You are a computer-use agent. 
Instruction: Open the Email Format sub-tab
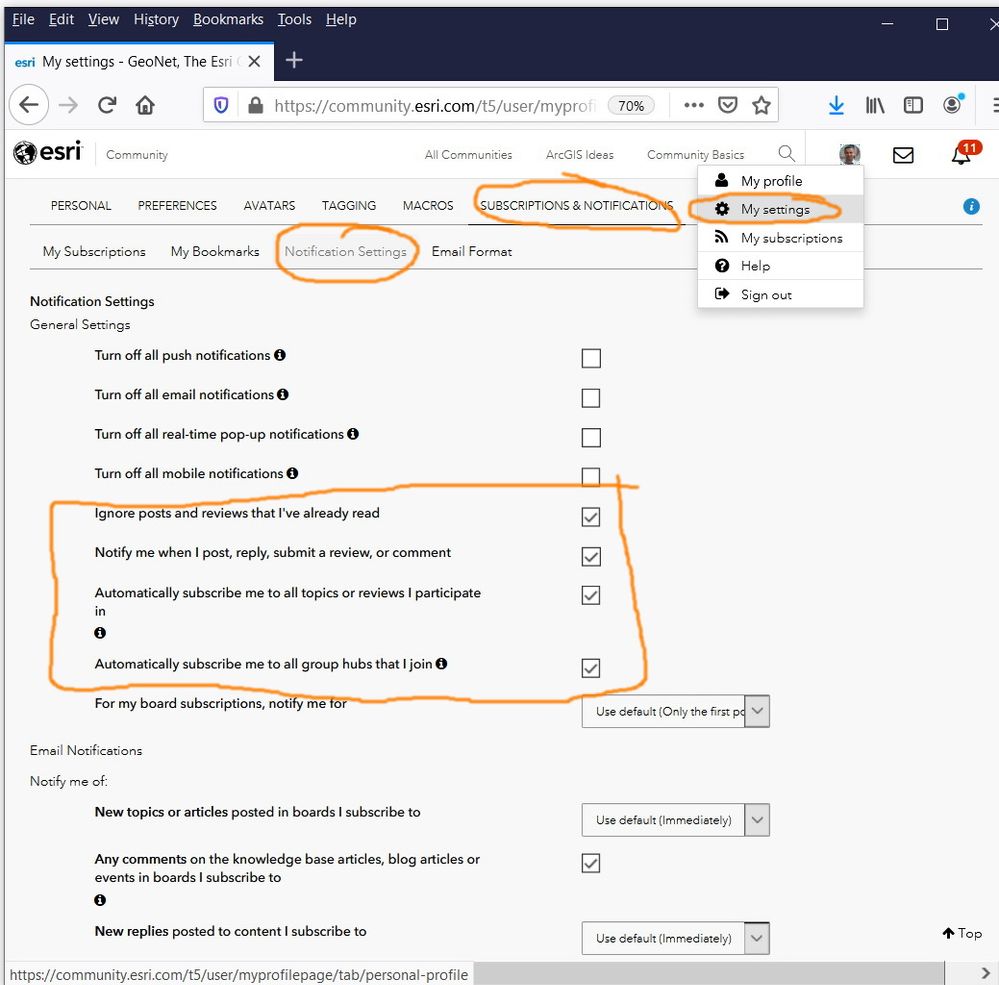coord(471,252)
